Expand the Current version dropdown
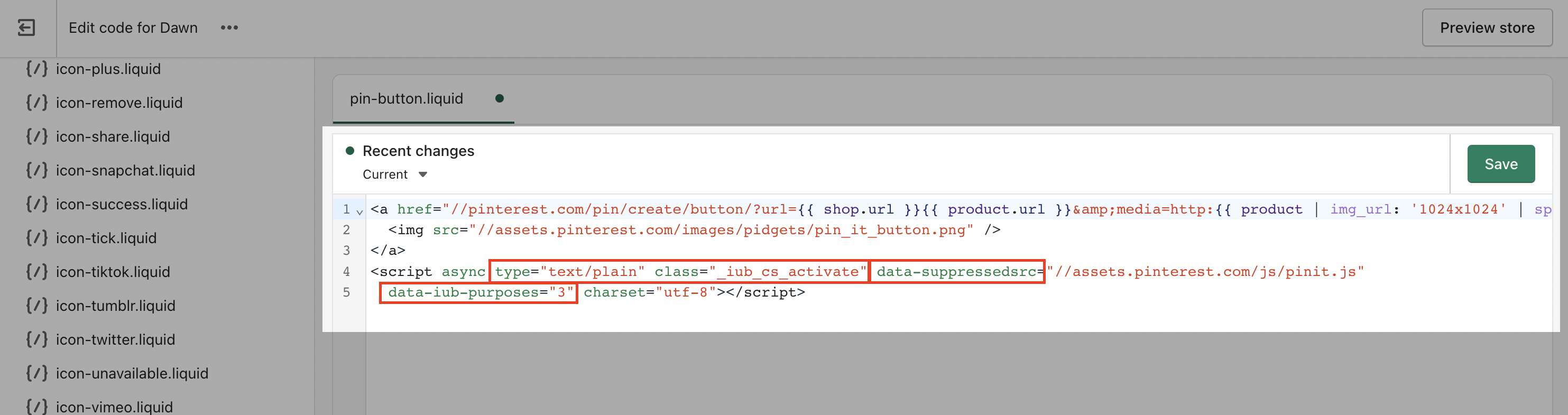 pos(422,174)
